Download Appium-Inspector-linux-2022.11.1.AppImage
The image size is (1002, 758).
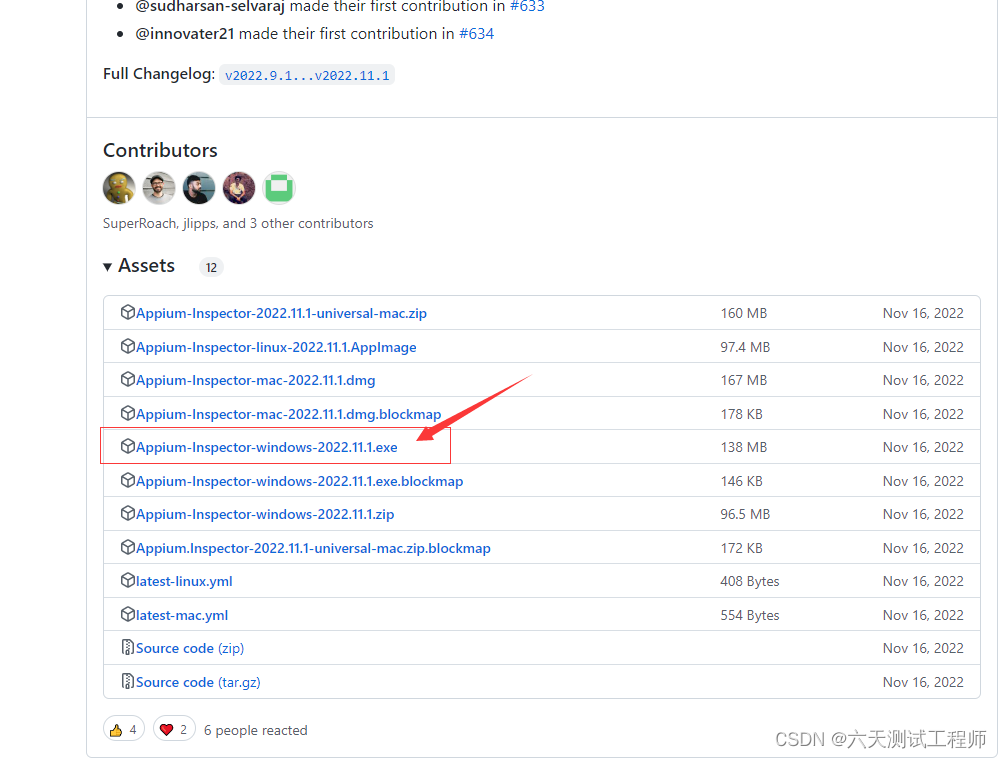coord(276,347)
